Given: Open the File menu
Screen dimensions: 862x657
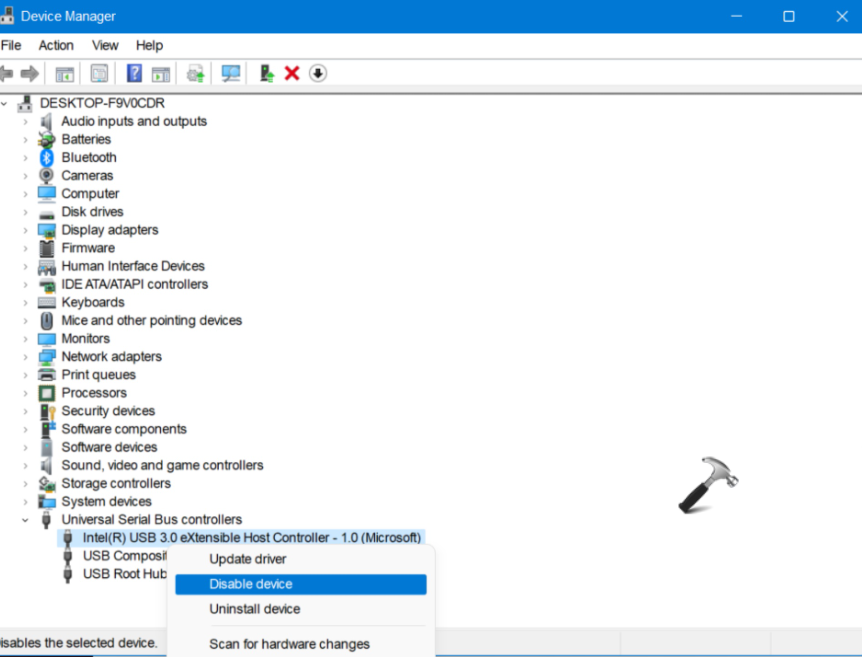Looking at the screenshot, I should point(11,45).
